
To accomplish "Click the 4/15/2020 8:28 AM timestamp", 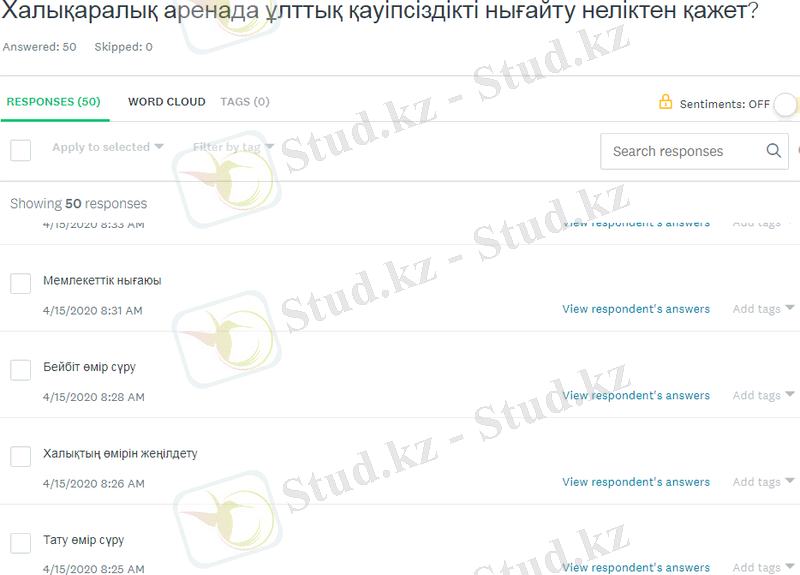I will coord(93,397).
